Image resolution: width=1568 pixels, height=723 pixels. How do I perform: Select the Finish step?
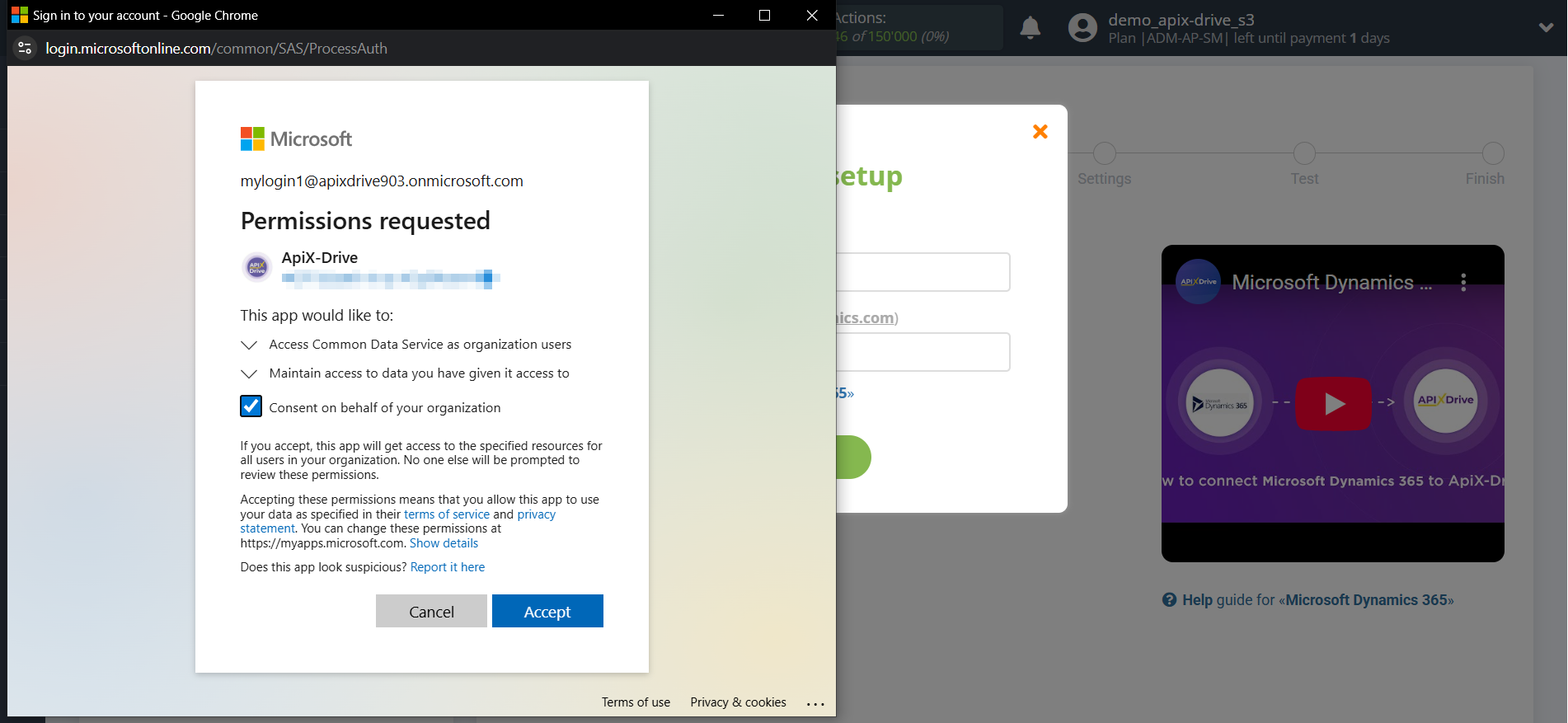tap(1493, 154)
